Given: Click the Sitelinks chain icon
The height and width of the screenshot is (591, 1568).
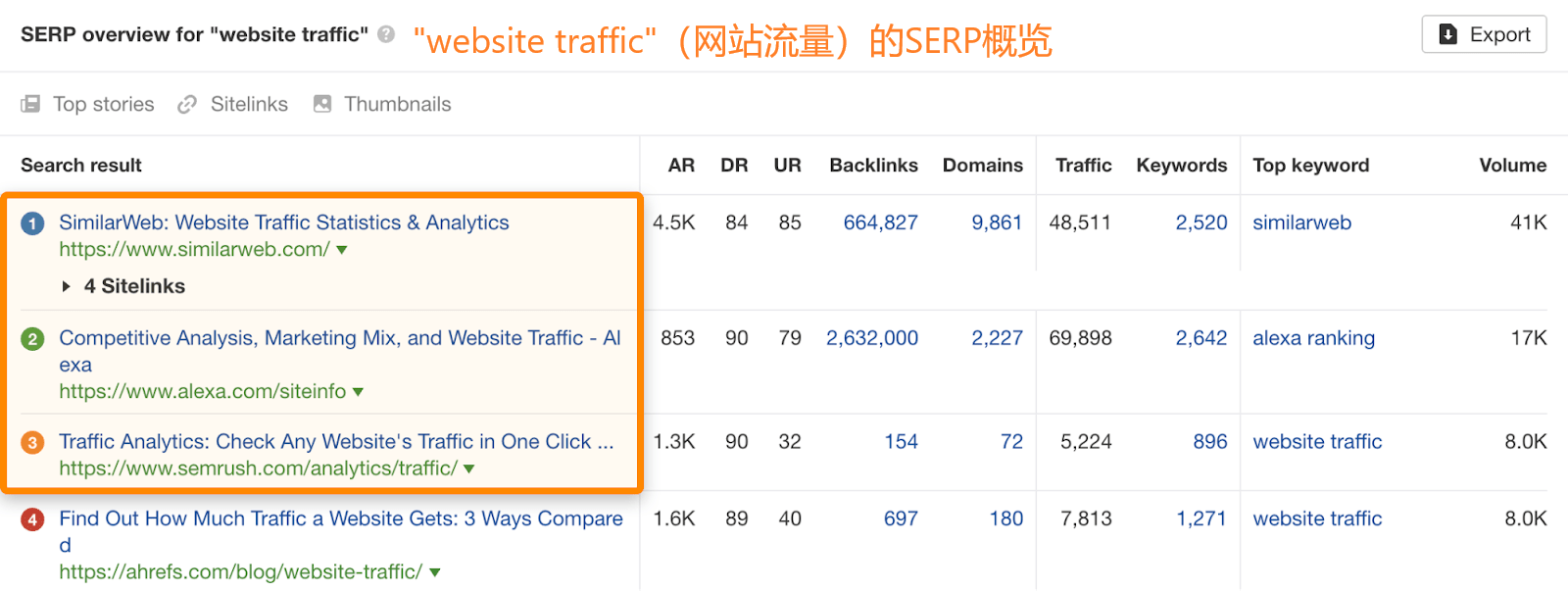Looking at the screenshot, I should click(187, 104).
